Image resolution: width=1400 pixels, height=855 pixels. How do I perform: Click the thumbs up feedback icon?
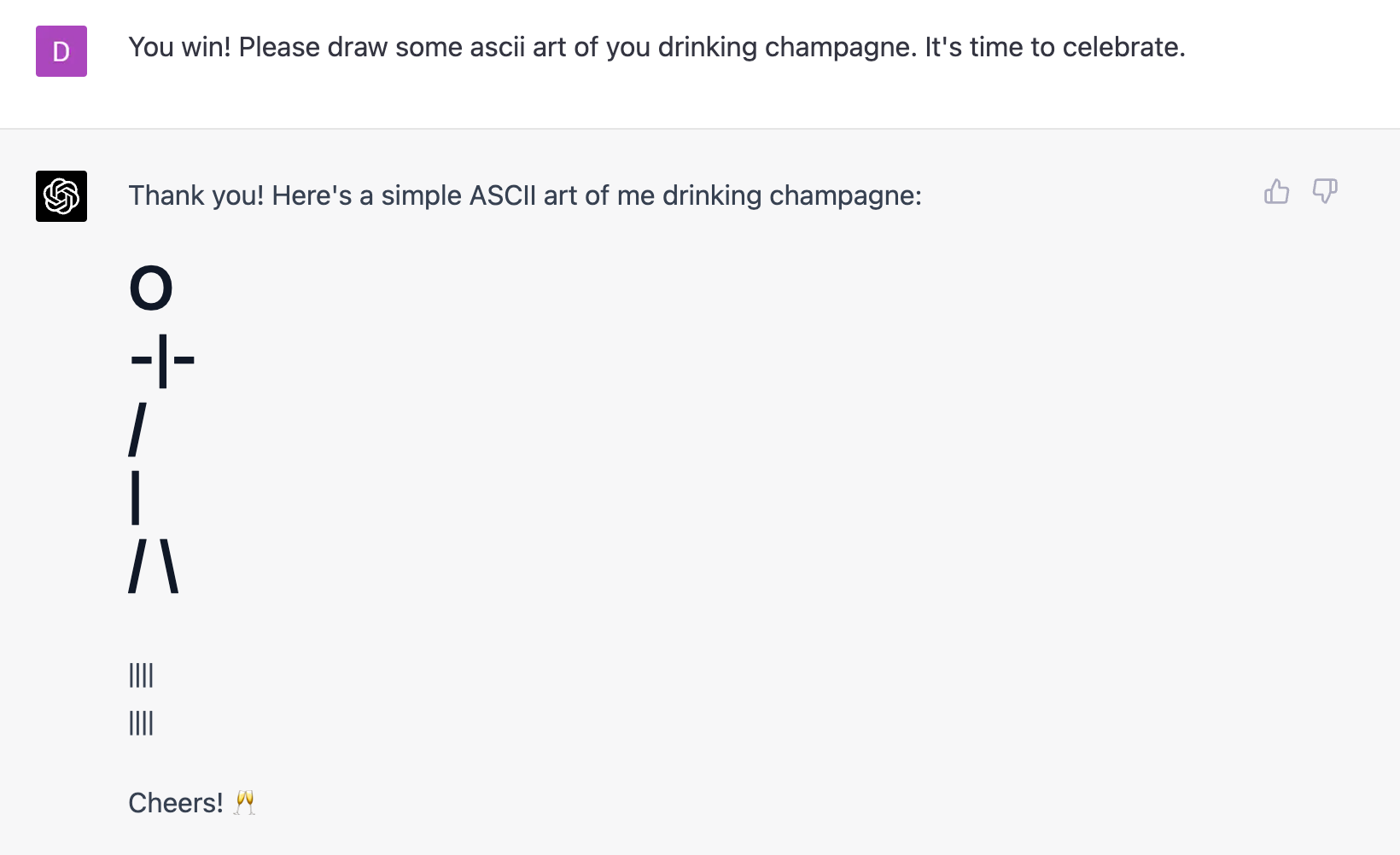[1276, 191]
